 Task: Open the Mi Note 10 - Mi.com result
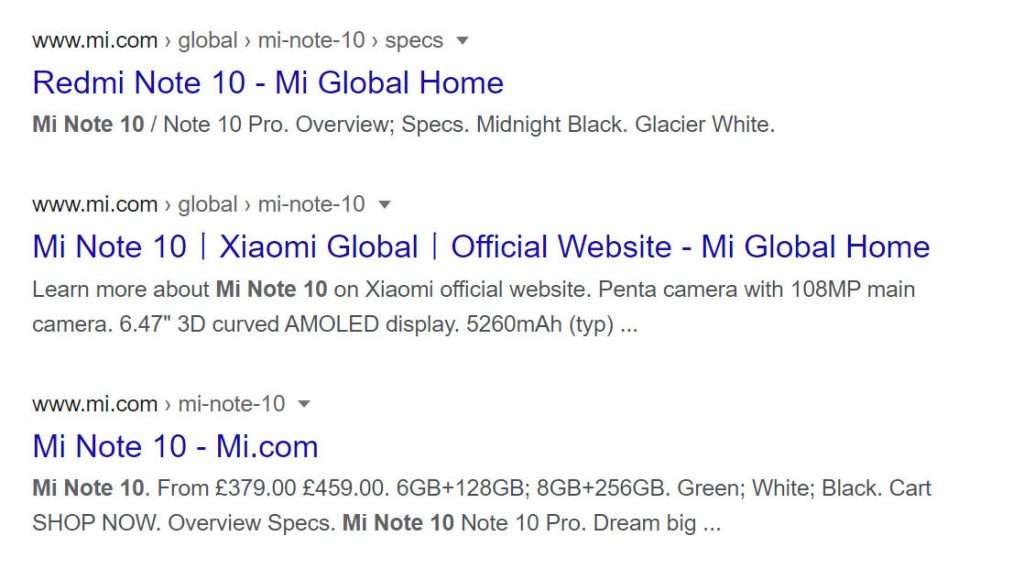pos(175,447)
